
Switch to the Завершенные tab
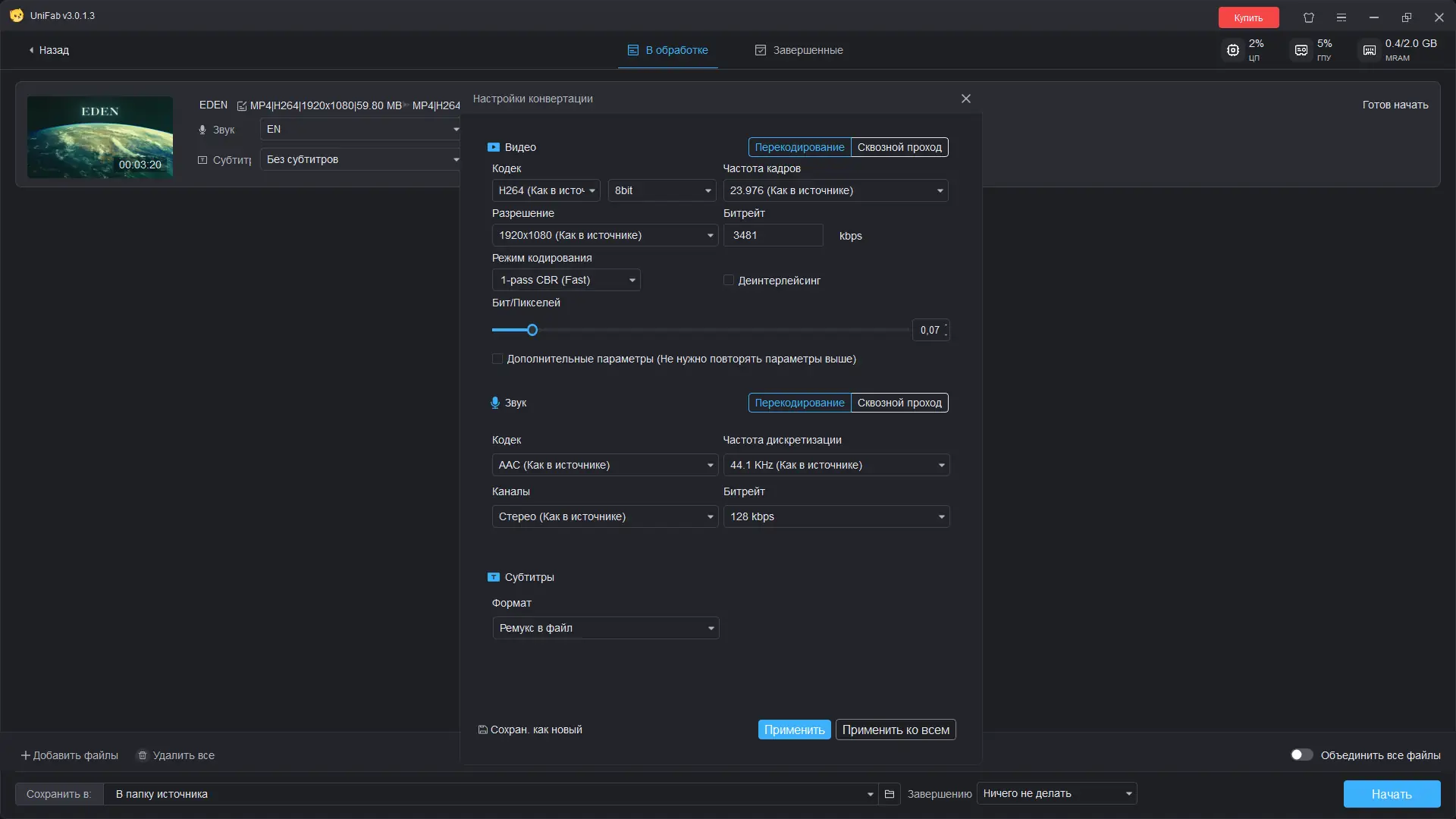(x=799, y=50)
